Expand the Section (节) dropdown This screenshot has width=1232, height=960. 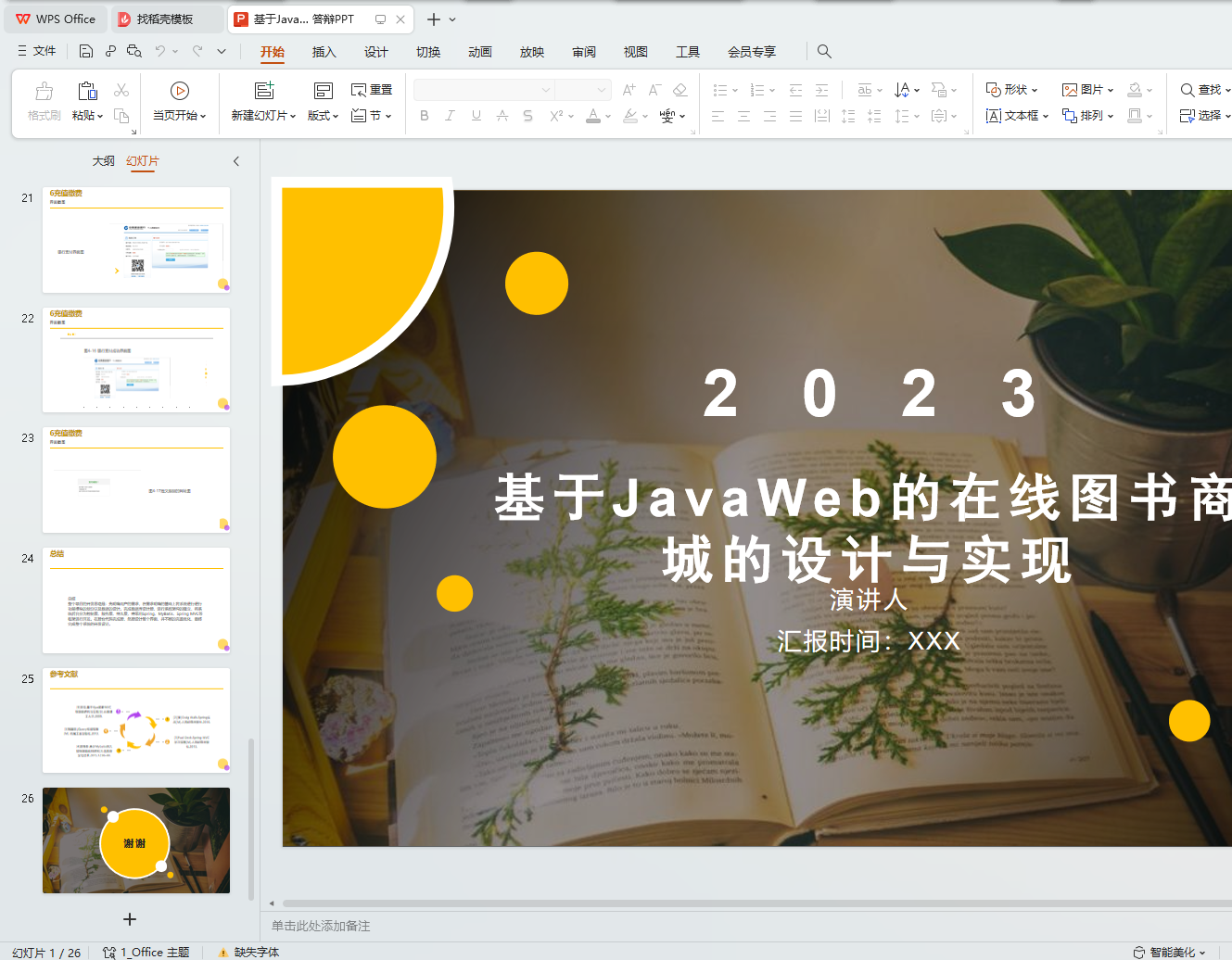[x=388, y=116]
